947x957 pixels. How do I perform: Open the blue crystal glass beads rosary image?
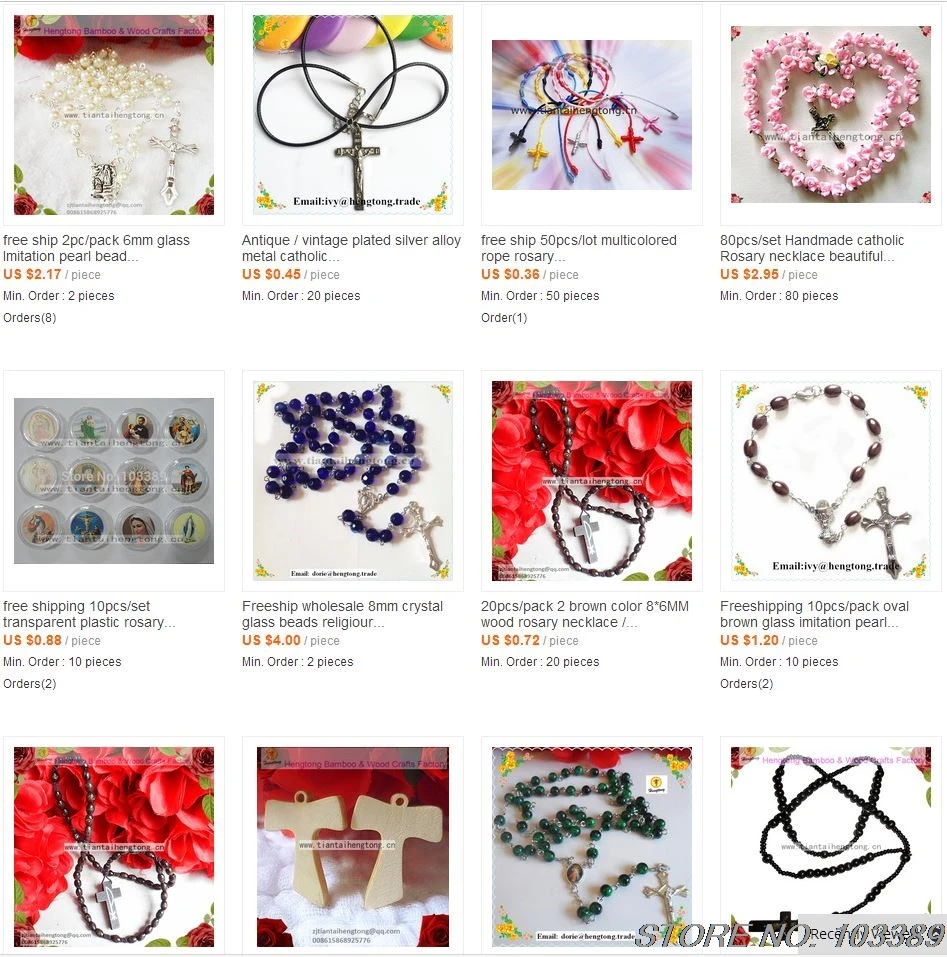[353, 481]
